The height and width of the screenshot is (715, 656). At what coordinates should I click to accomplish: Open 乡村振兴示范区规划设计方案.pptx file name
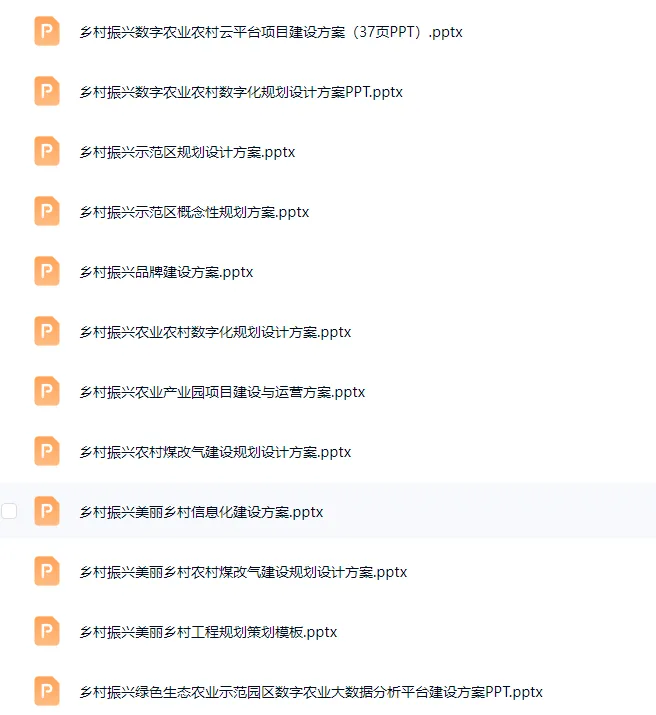point(187,152)
